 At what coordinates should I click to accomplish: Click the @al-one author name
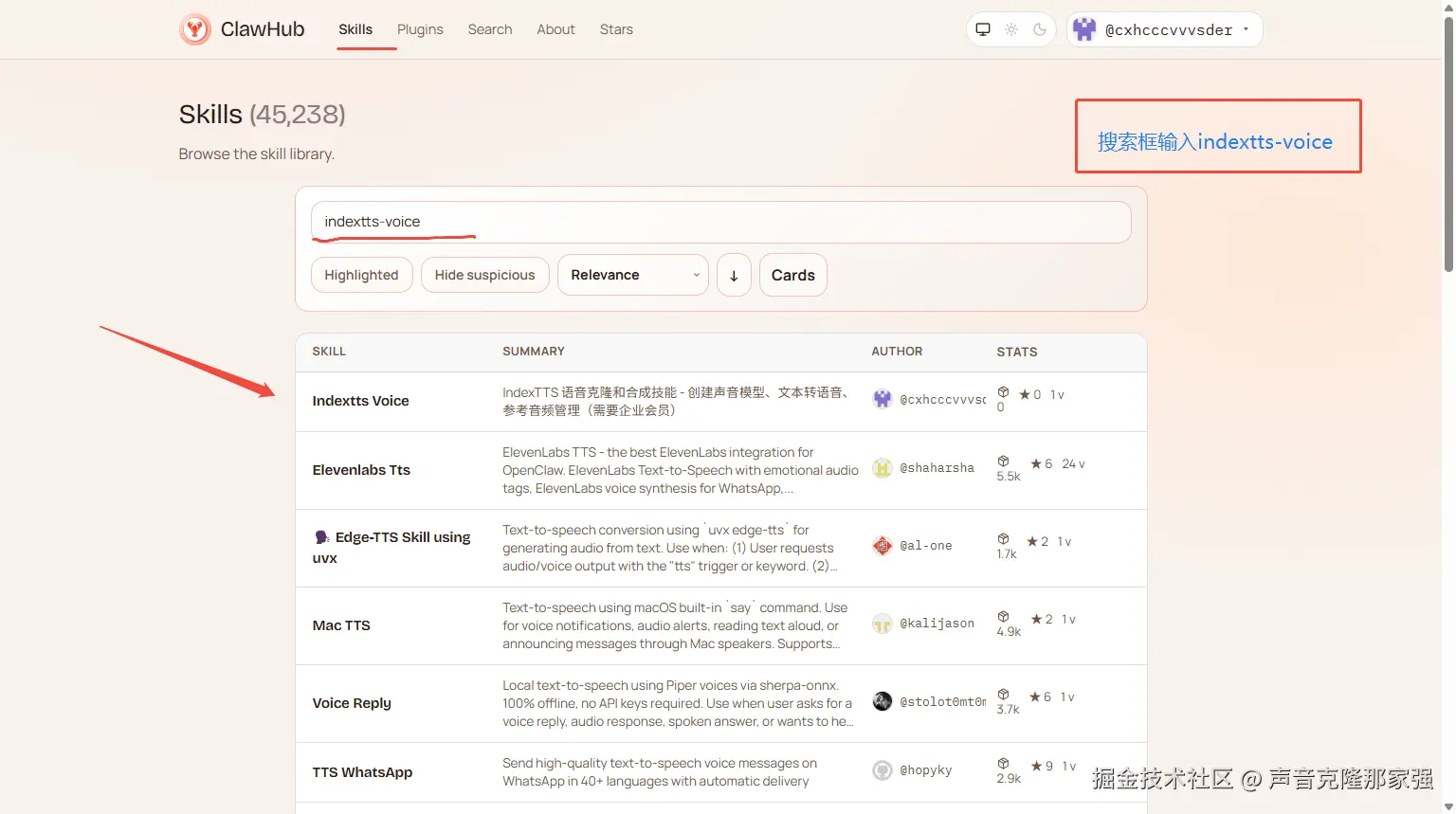(x=926, y=546)
